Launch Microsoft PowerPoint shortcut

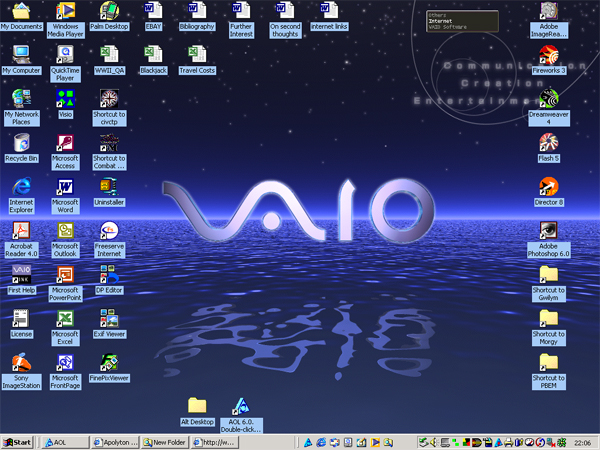click(x=65, y=275)
